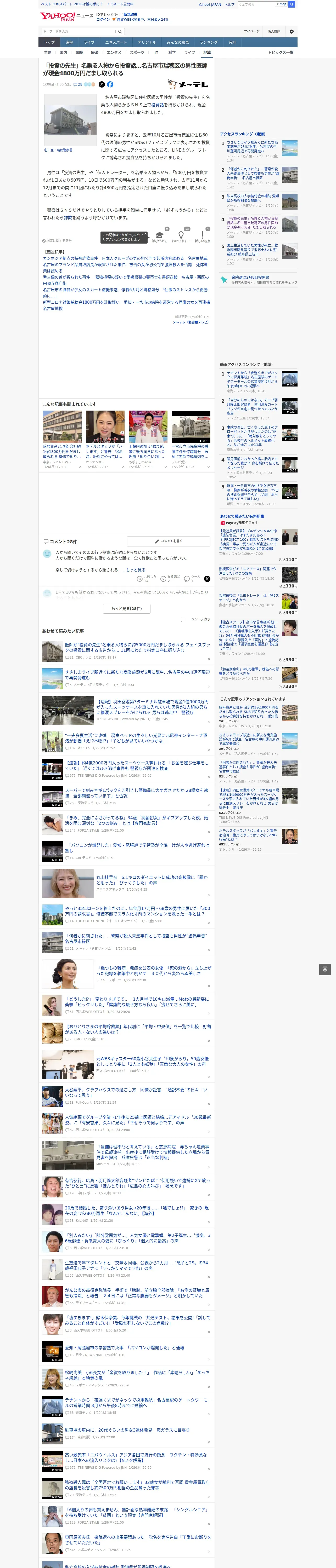
Task: Open the '投資話' keyword link in the article
Action: [157, 105]
